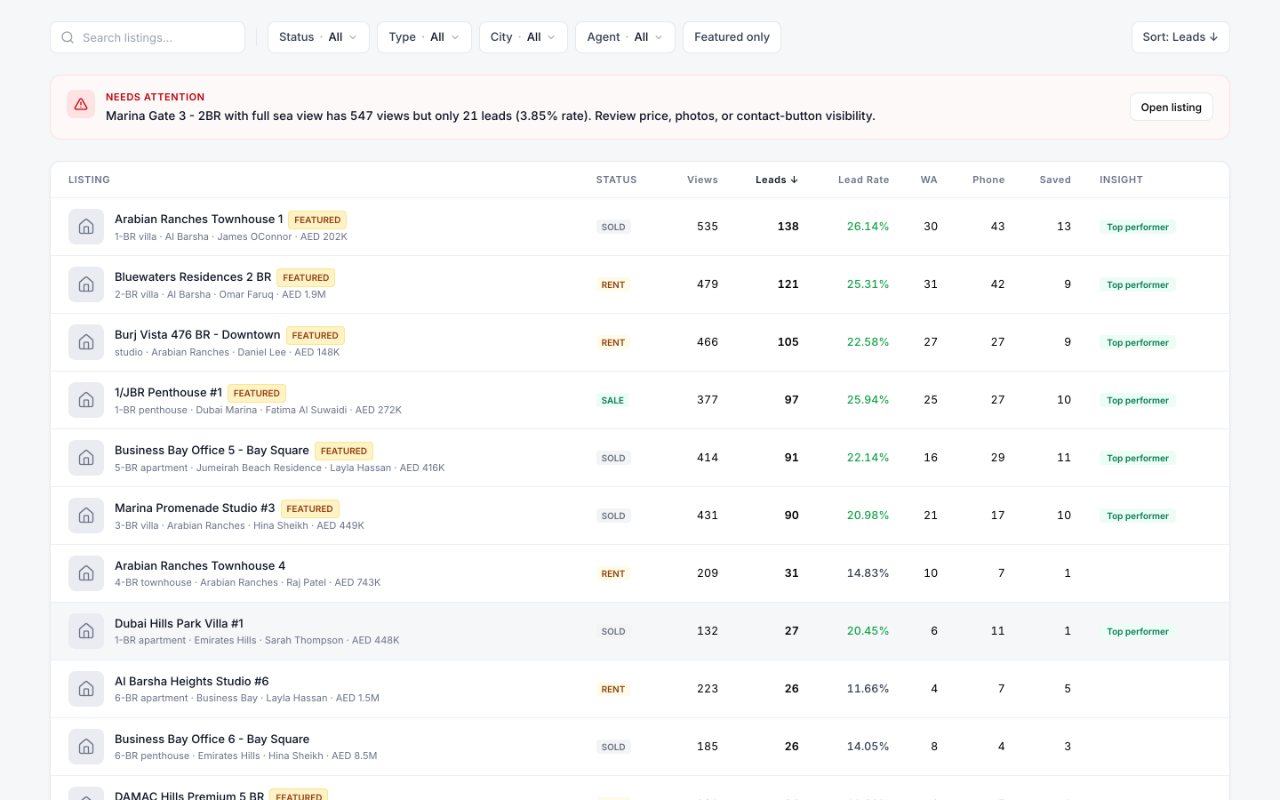Click FEATURED badge on Burj Vista 476 BR
Viewport: 1280px width, 800px height.
(x=315, y=336)
